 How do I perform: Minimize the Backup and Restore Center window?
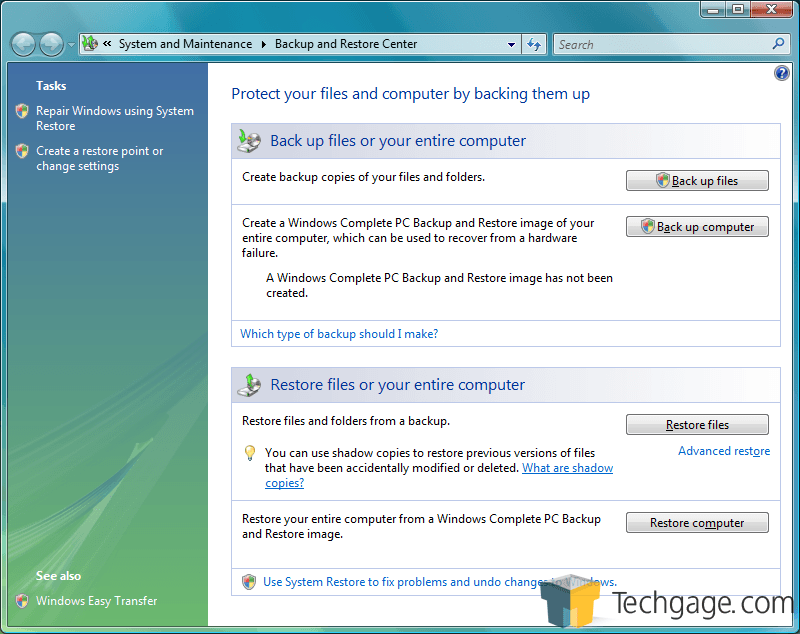point(713,10)
